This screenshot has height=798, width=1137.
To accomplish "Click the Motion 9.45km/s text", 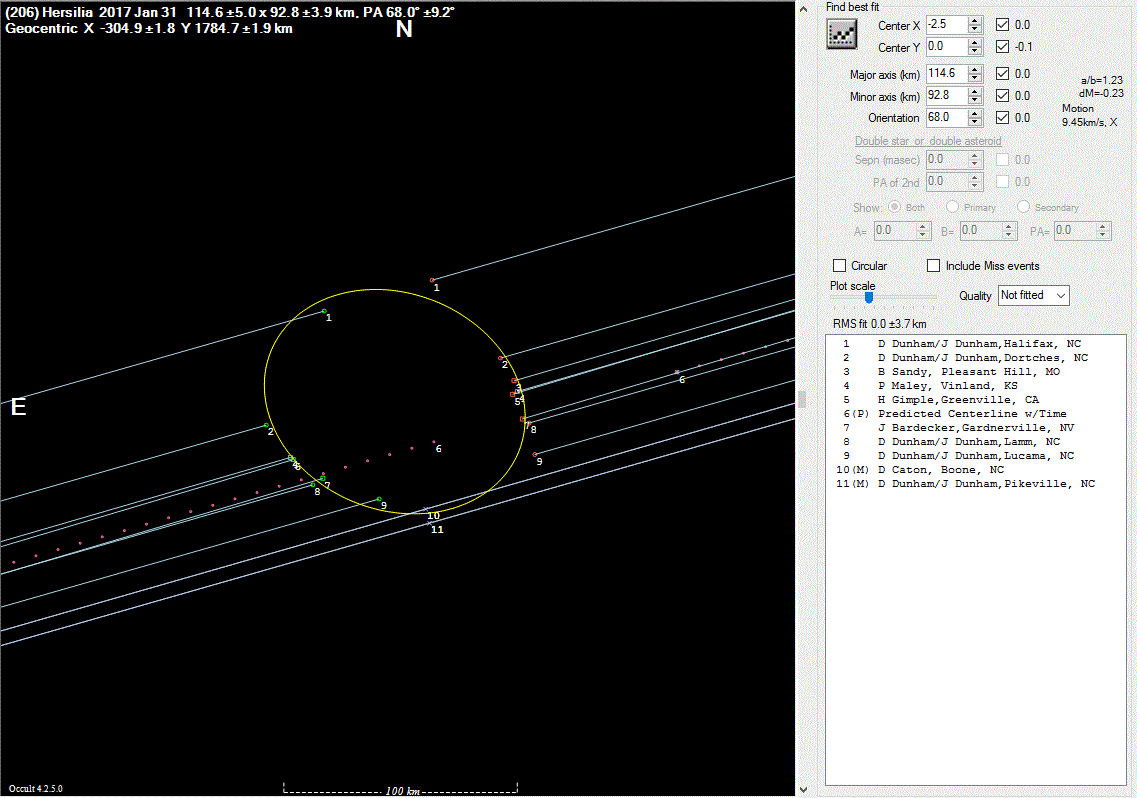I will pos(1089,115).
